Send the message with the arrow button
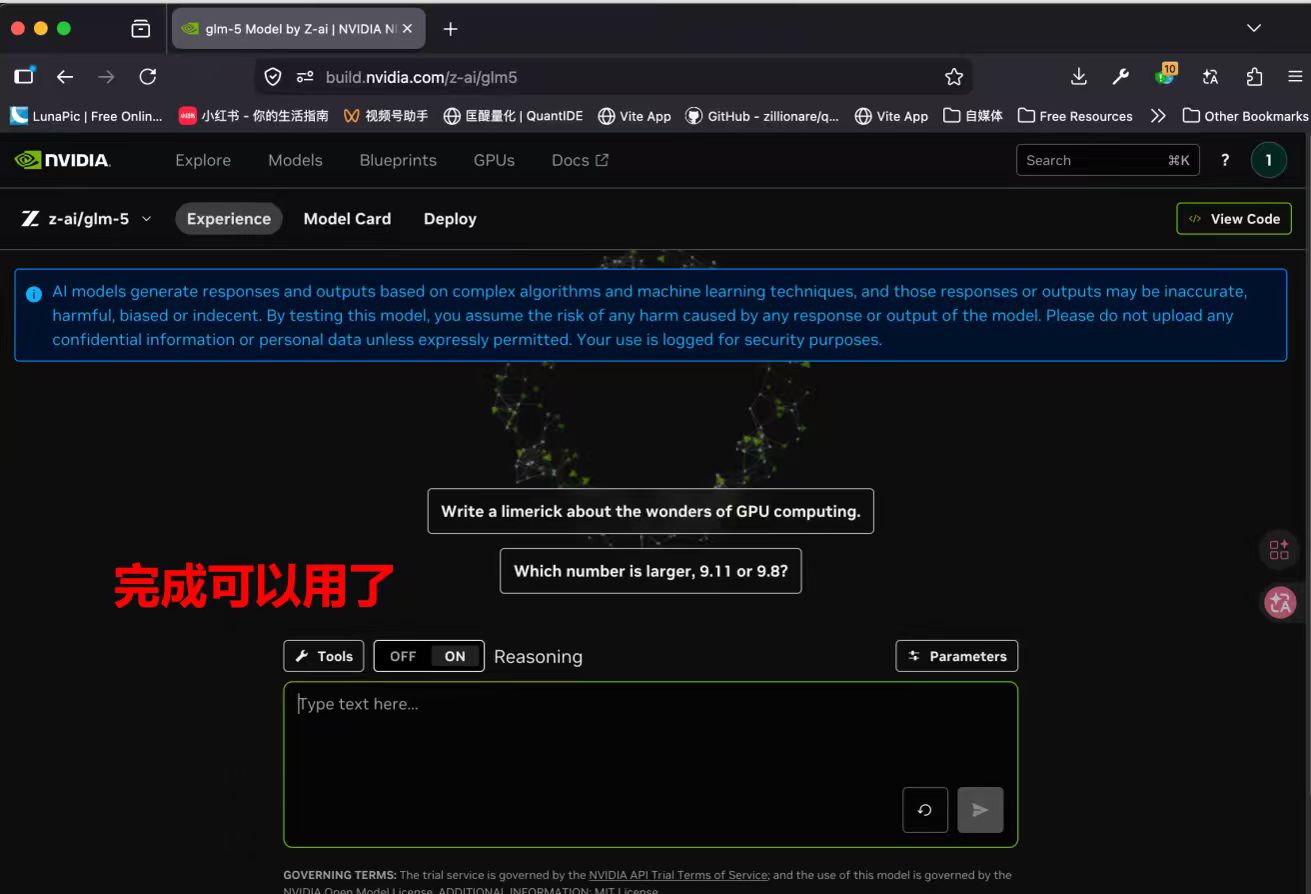The height and width of the screenshot is (894, 1311). click(980, 810)
